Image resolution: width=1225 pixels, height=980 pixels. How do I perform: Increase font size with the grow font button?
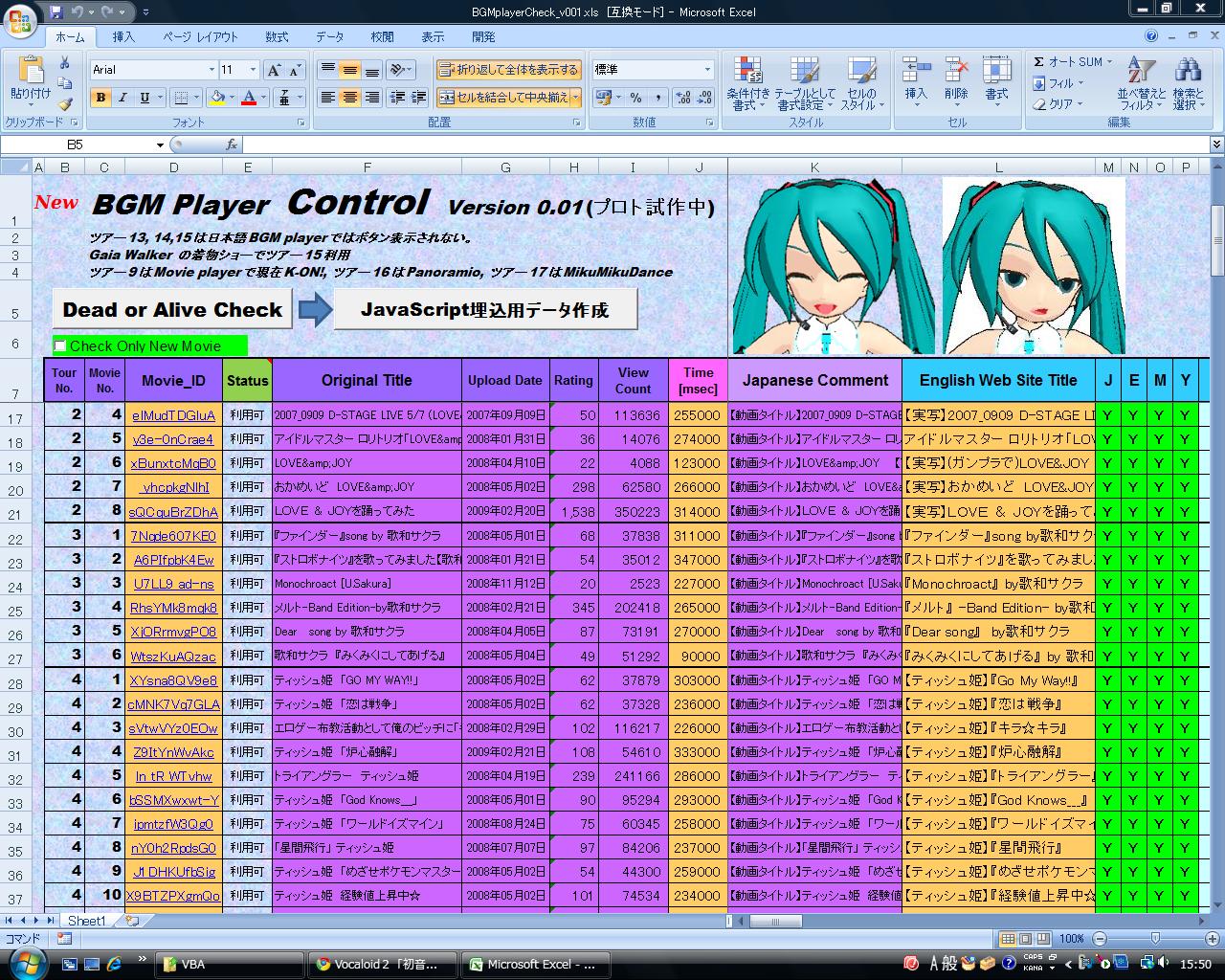point(275,70)
